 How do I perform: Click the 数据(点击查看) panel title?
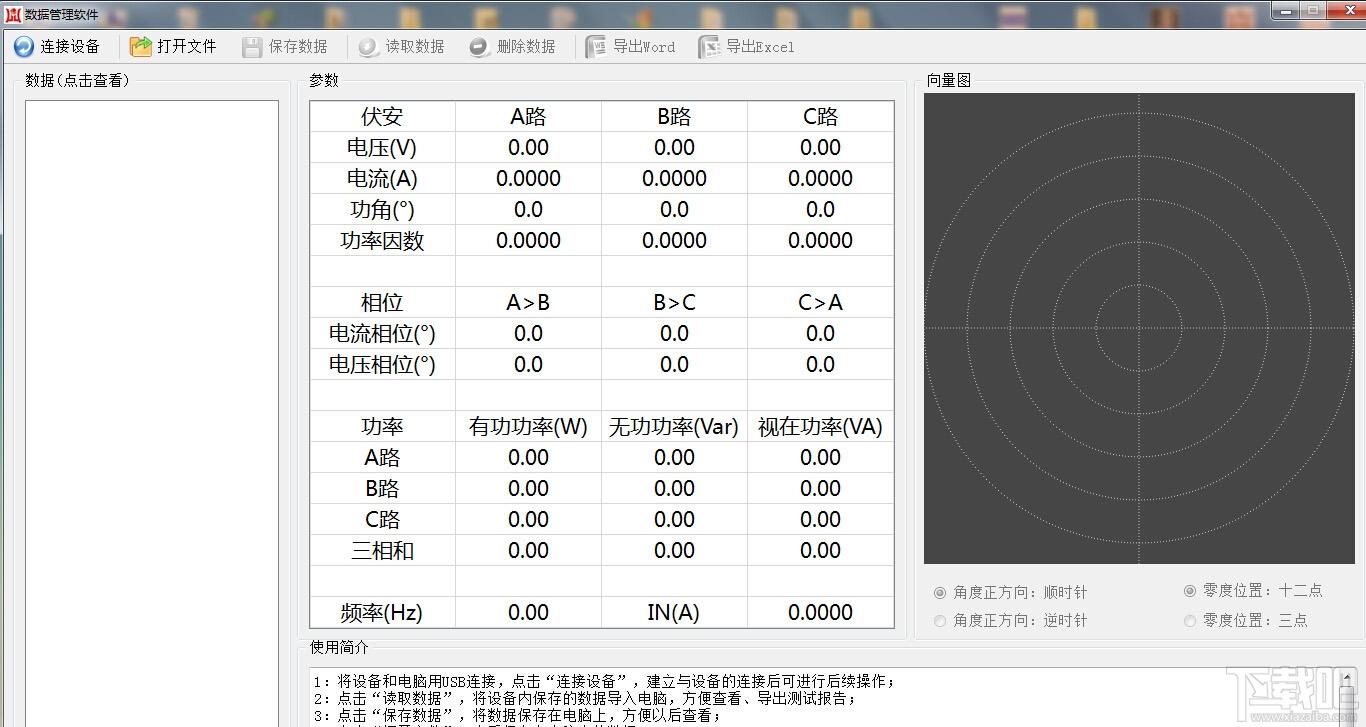(x=77, y=81)
